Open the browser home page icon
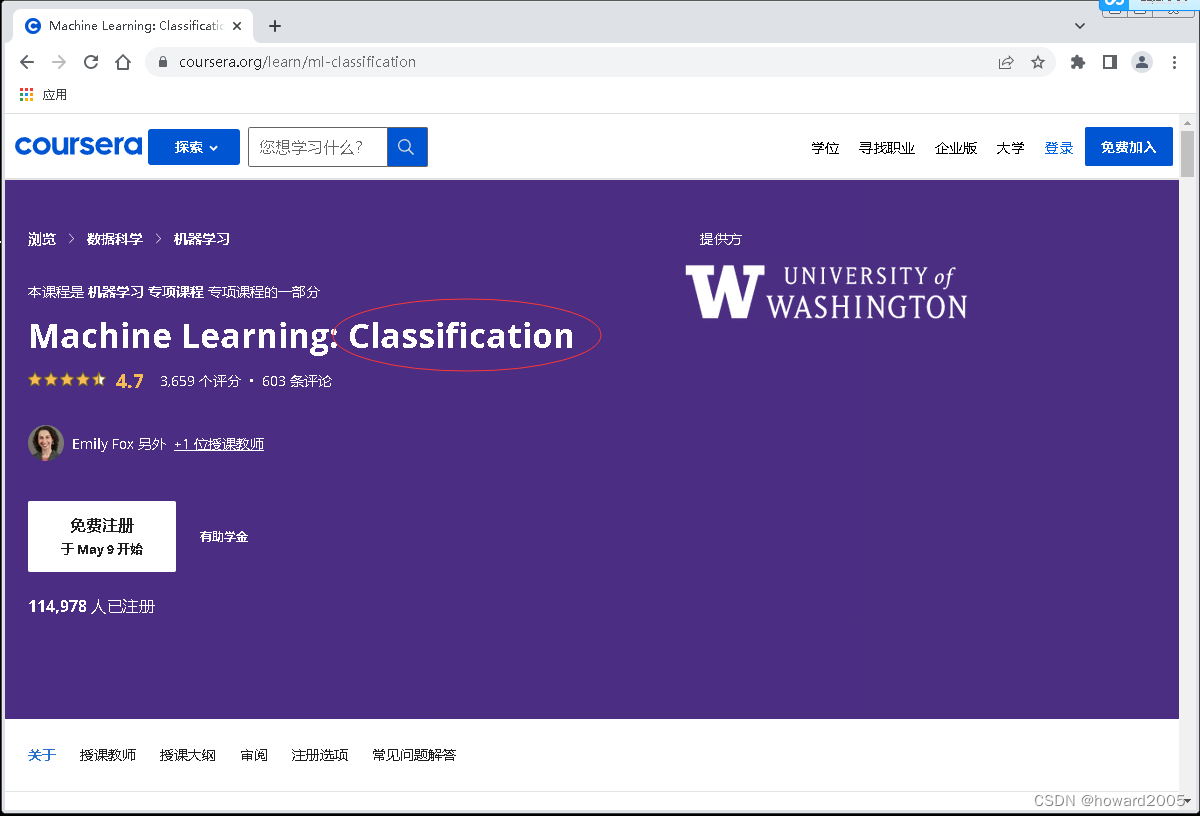Screen dimensions: 1200x816 (122, 61)
